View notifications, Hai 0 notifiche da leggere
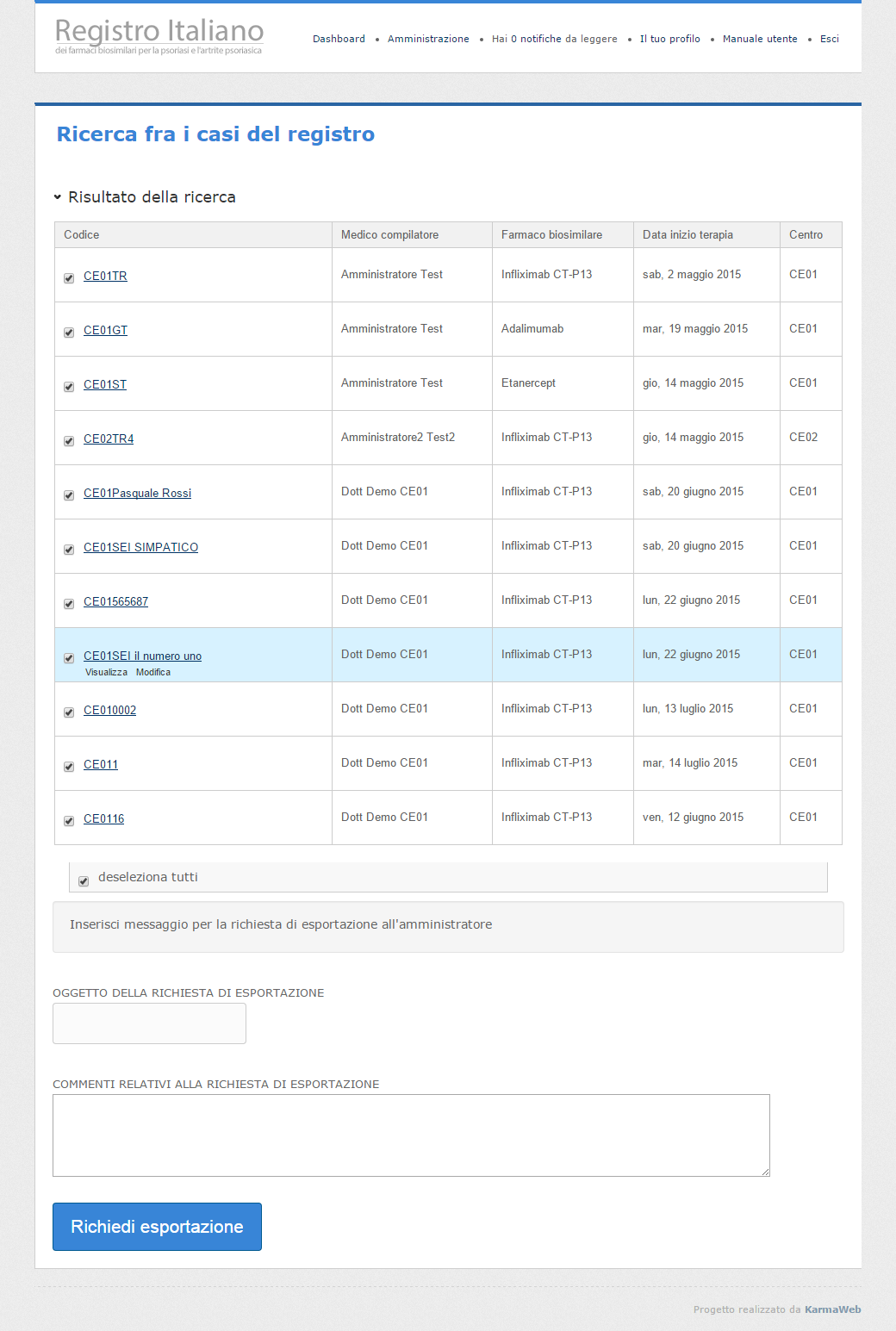 554,39
